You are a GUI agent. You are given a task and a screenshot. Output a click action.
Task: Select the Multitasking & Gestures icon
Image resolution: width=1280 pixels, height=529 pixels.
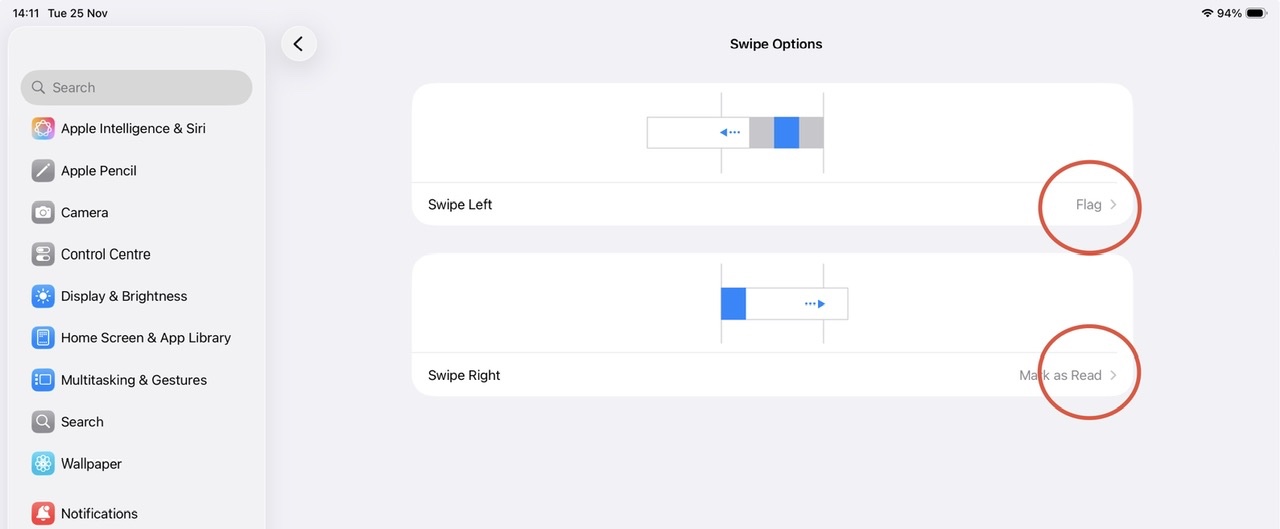coord(43,381)
